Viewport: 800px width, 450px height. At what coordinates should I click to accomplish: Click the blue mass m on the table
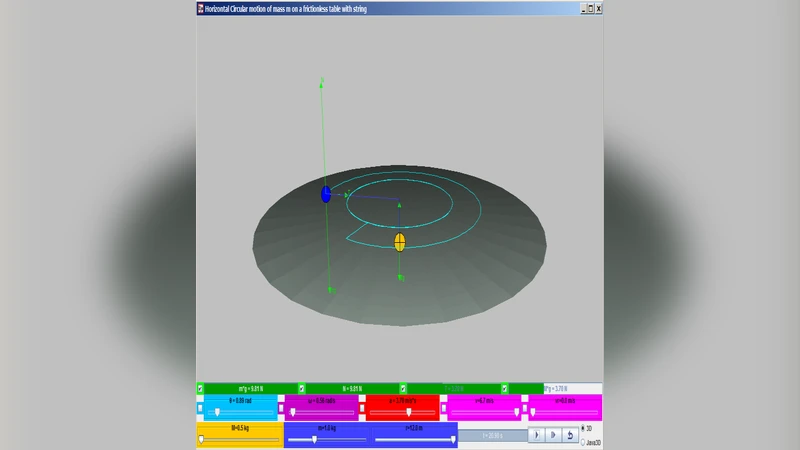pos(326,194)
